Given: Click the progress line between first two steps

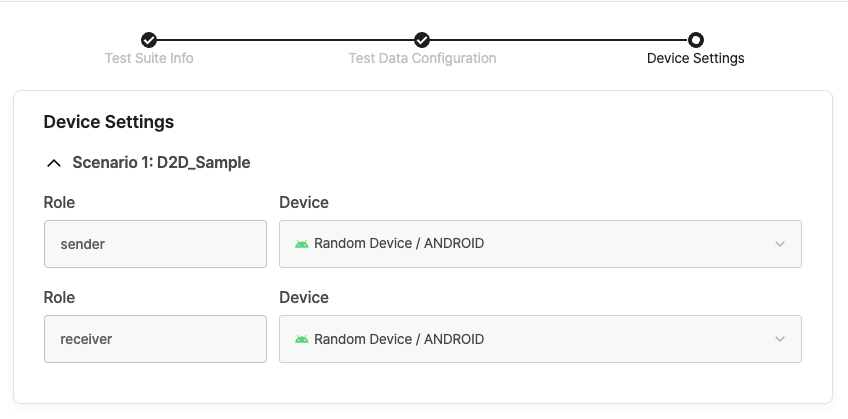Looking at the screenshot, I should [x=285, y=40].
